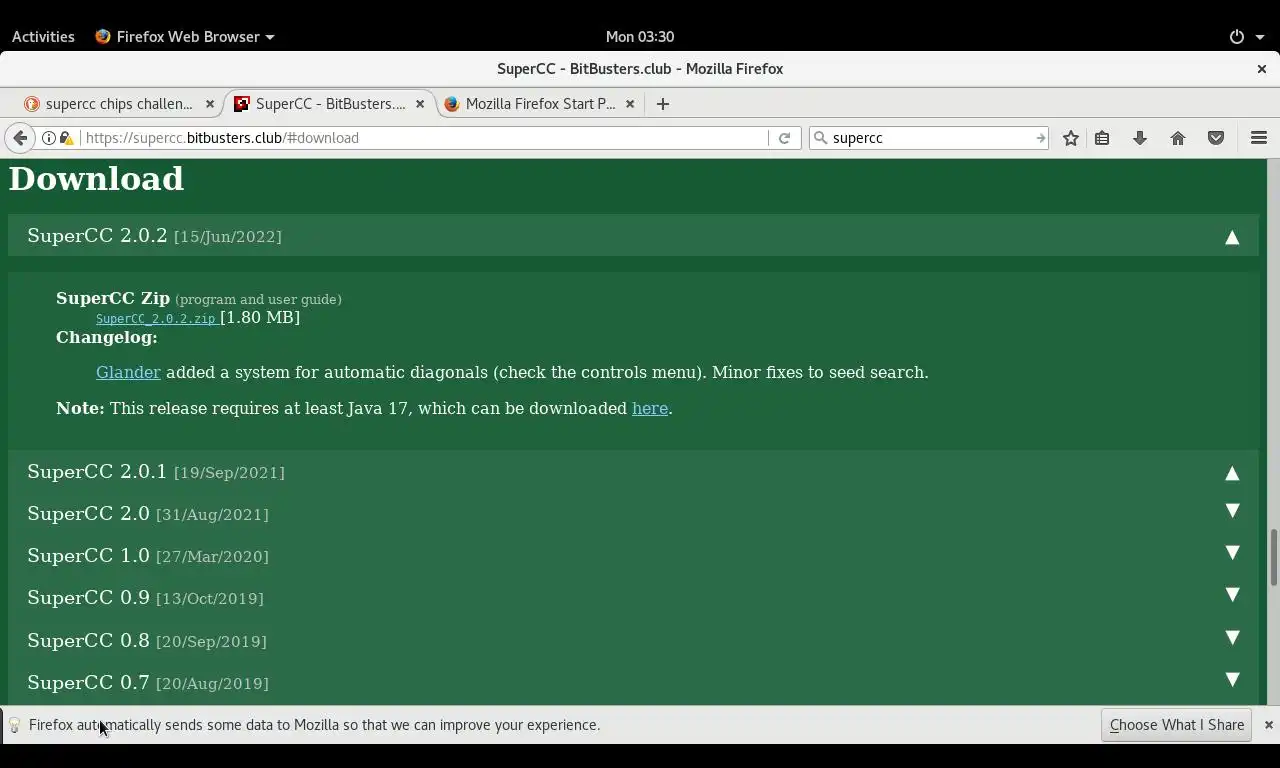
Task: Click the 'Download' page heading
Action: pos(96,178)
